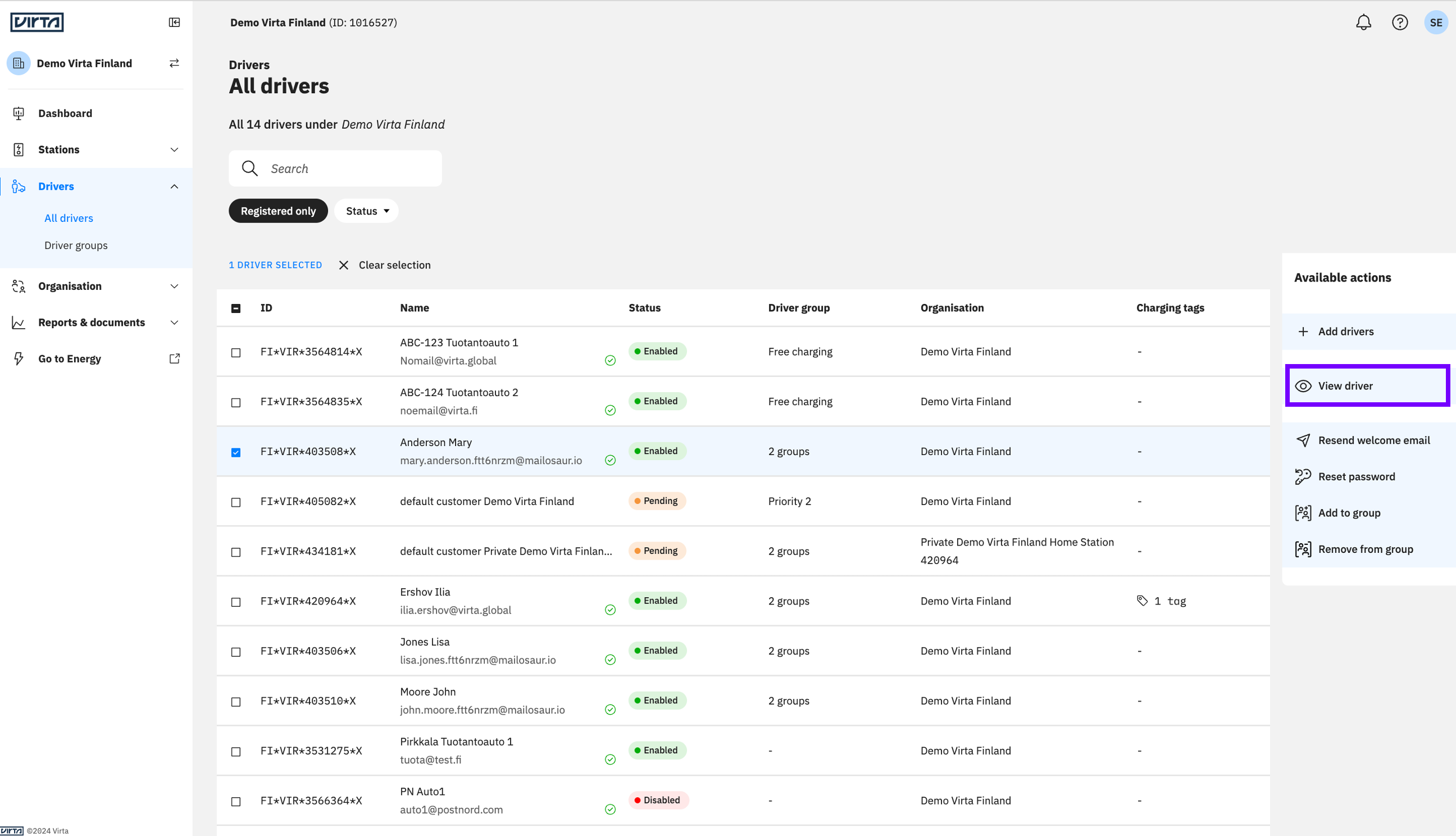Toggle the select-all header checkbox

click(236, 308)
